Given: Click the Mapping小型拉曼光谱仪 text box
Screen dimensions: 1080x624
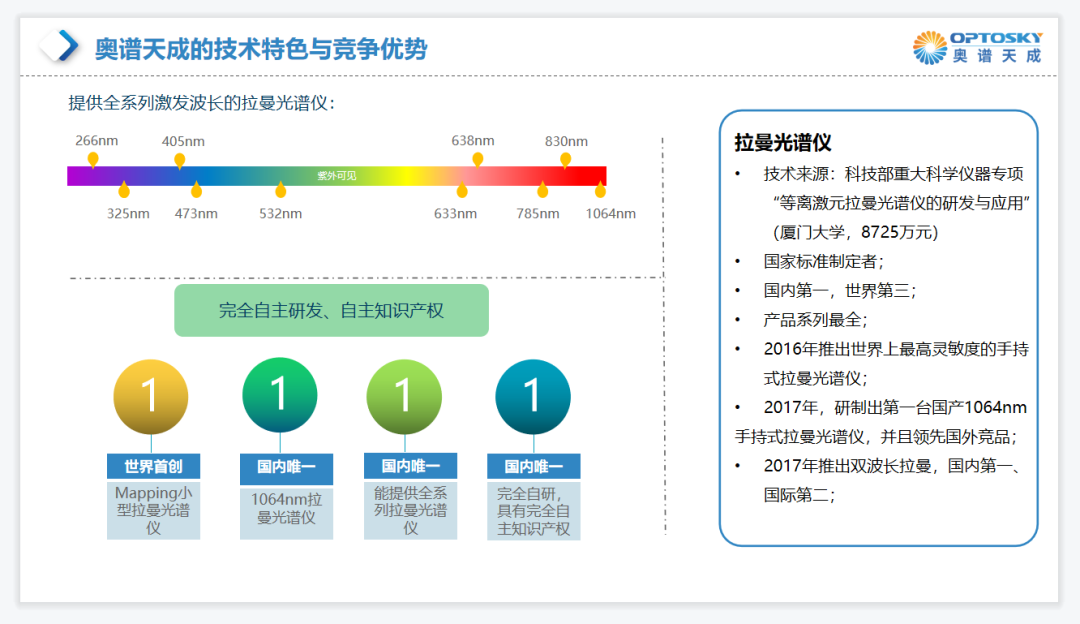Looking at the screenshot, I should click(x=154, y=510).
